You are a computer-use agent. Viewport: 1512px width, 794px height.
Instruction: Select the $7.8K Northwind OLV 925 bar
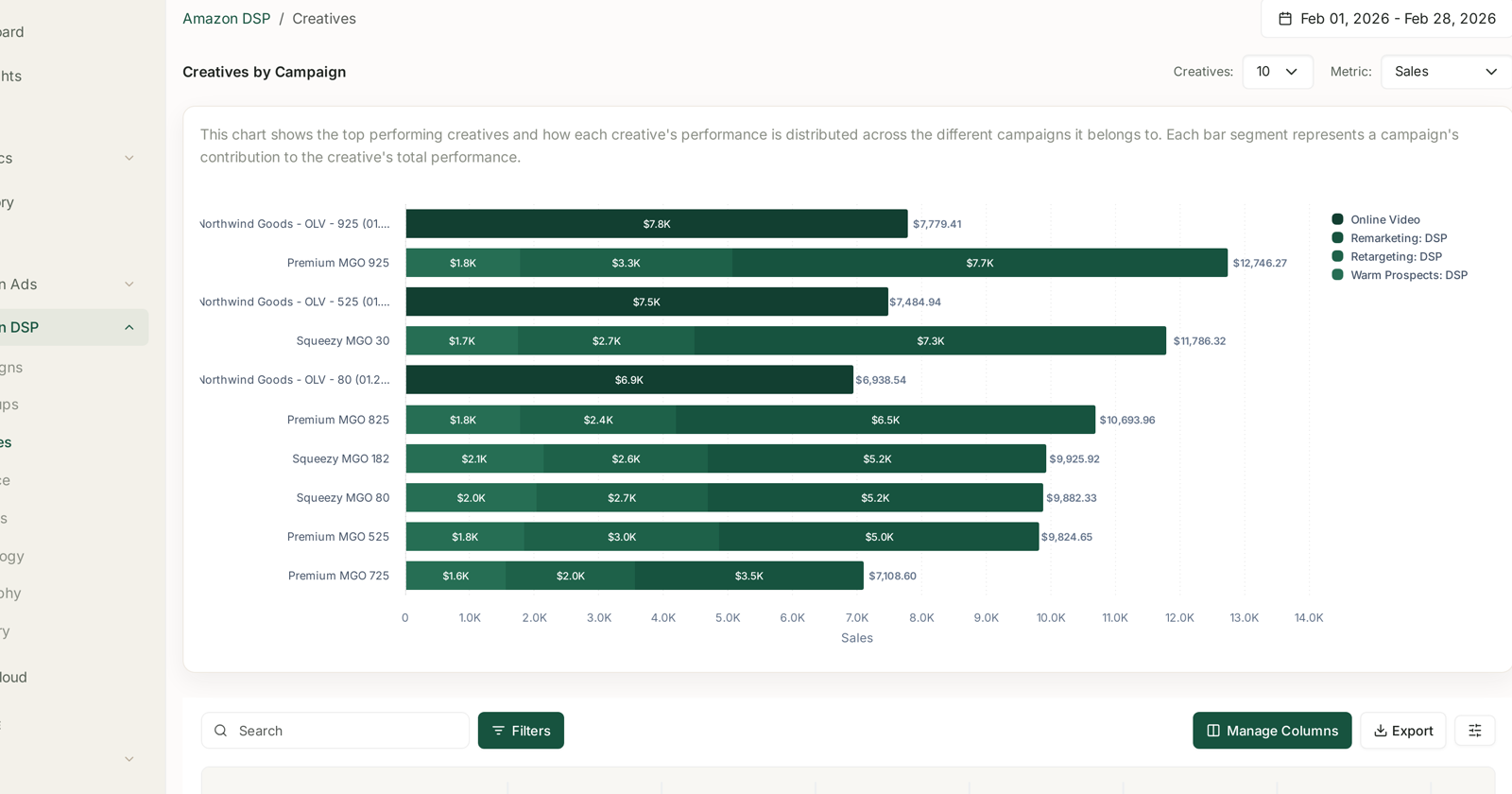[x=657, y=224]
